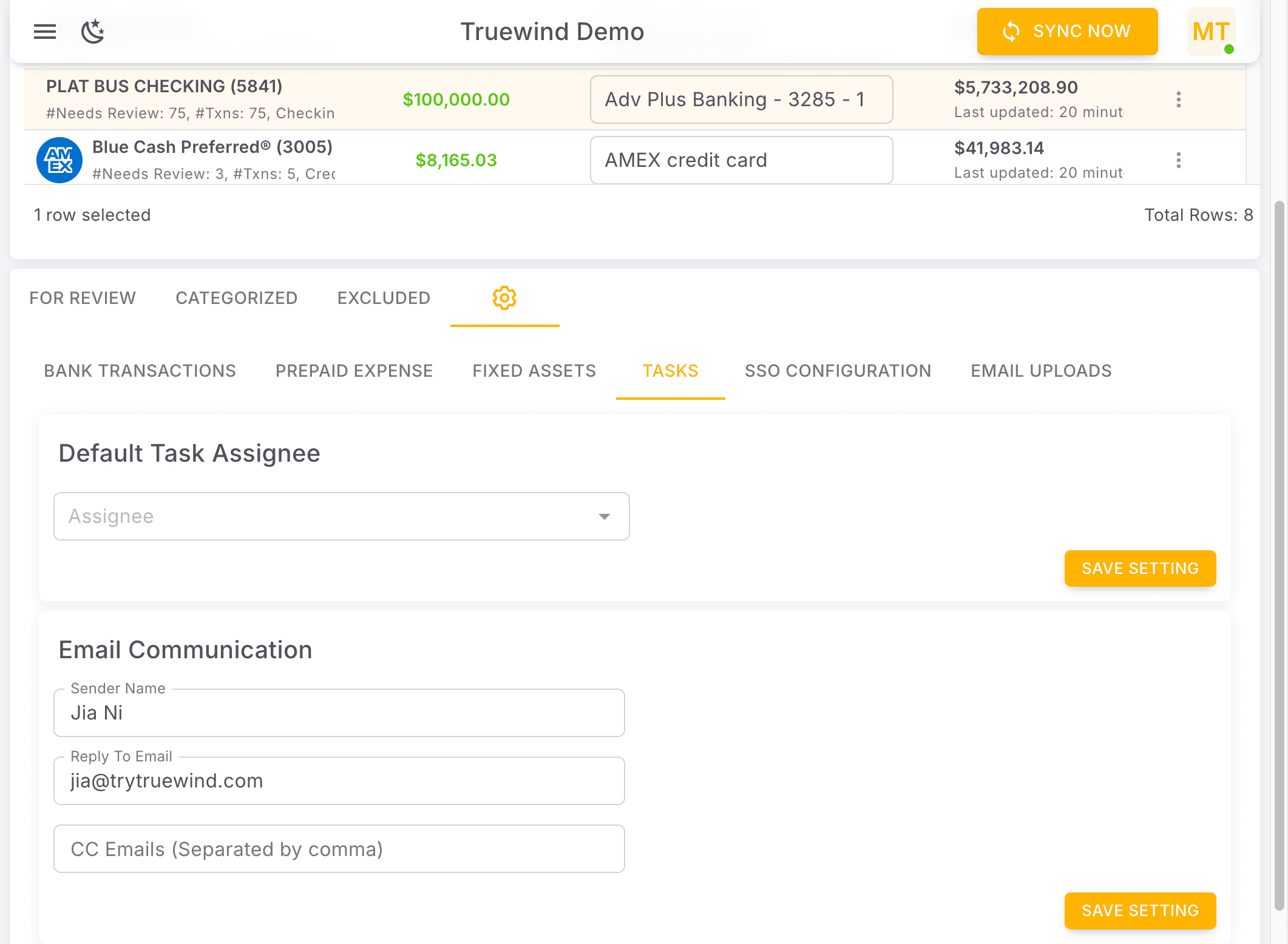Save the Default Task Assignee setting

pos(1140,568)
